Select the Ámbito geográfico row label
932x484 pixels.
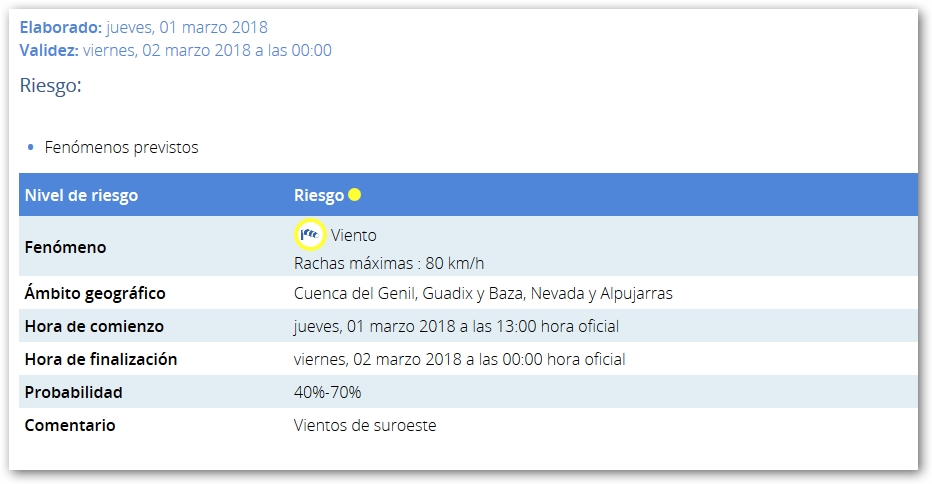pyautogui.click(x=95, y=294)
